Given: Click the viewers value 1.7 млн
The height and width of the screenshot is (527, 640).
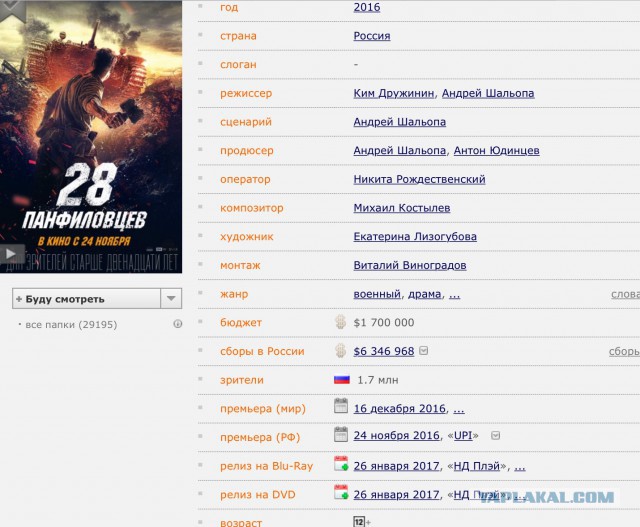Looking at the screenshot, I should click(x=378, y=380).
